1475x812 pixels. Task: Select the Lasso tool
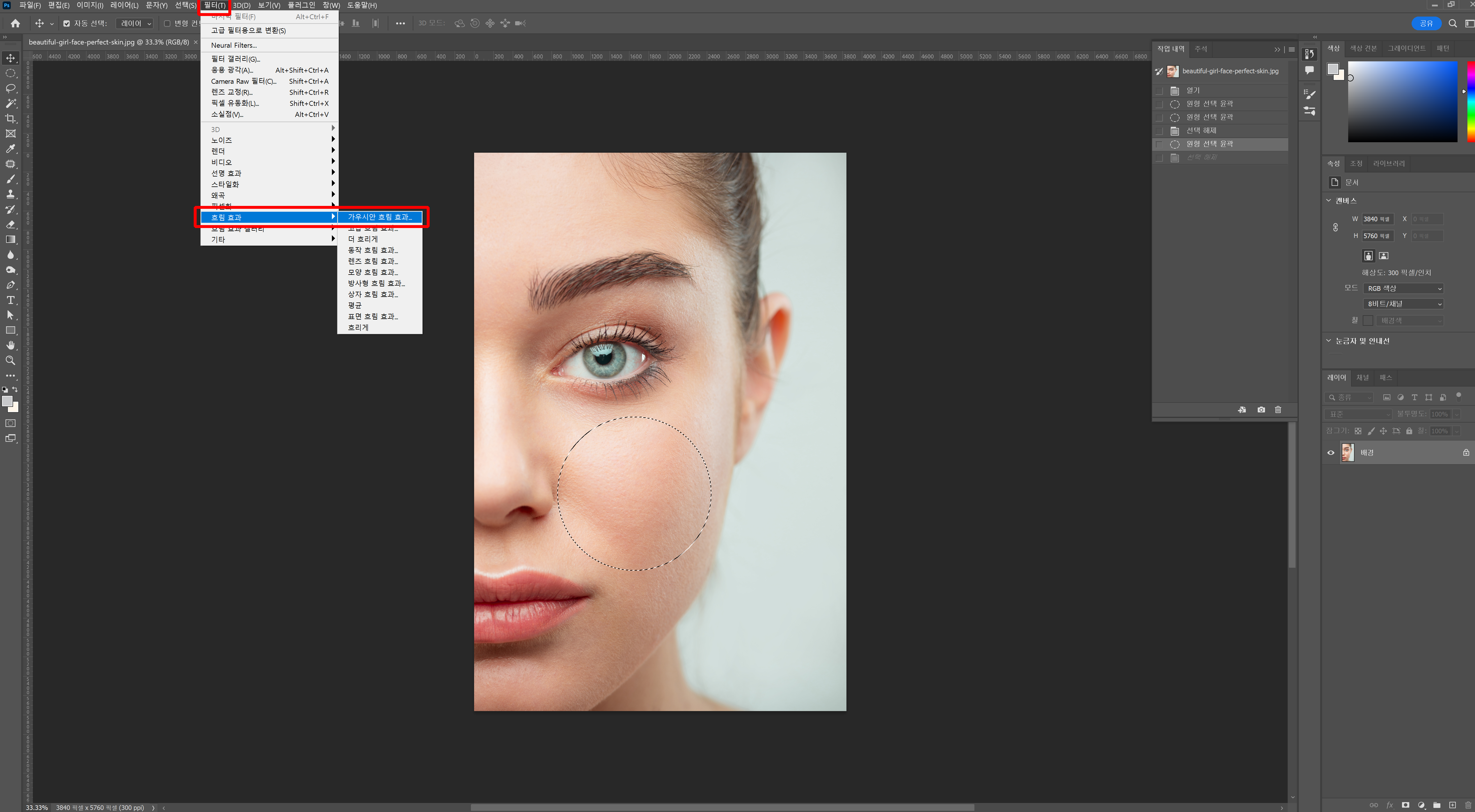tap(10, 88)
